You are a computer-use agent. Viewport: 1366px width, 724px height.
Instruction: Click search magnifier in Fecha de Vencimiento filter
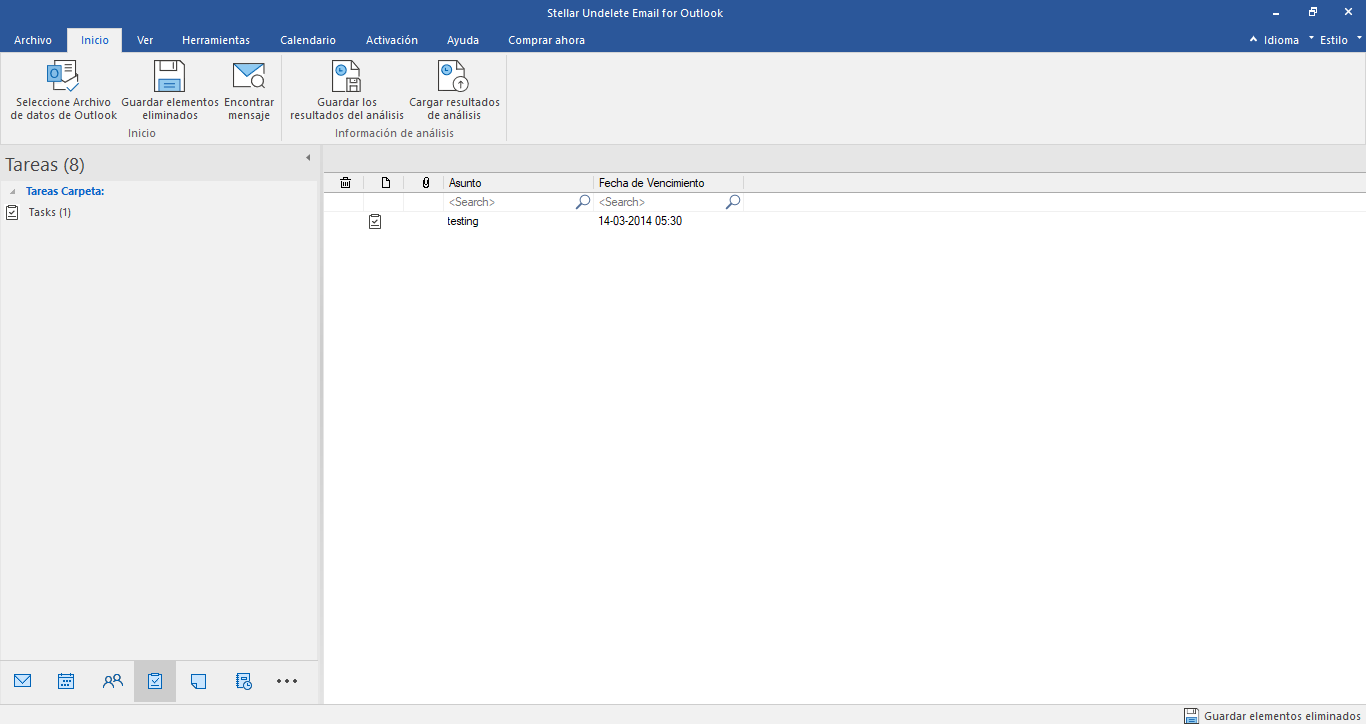point(732,202)
